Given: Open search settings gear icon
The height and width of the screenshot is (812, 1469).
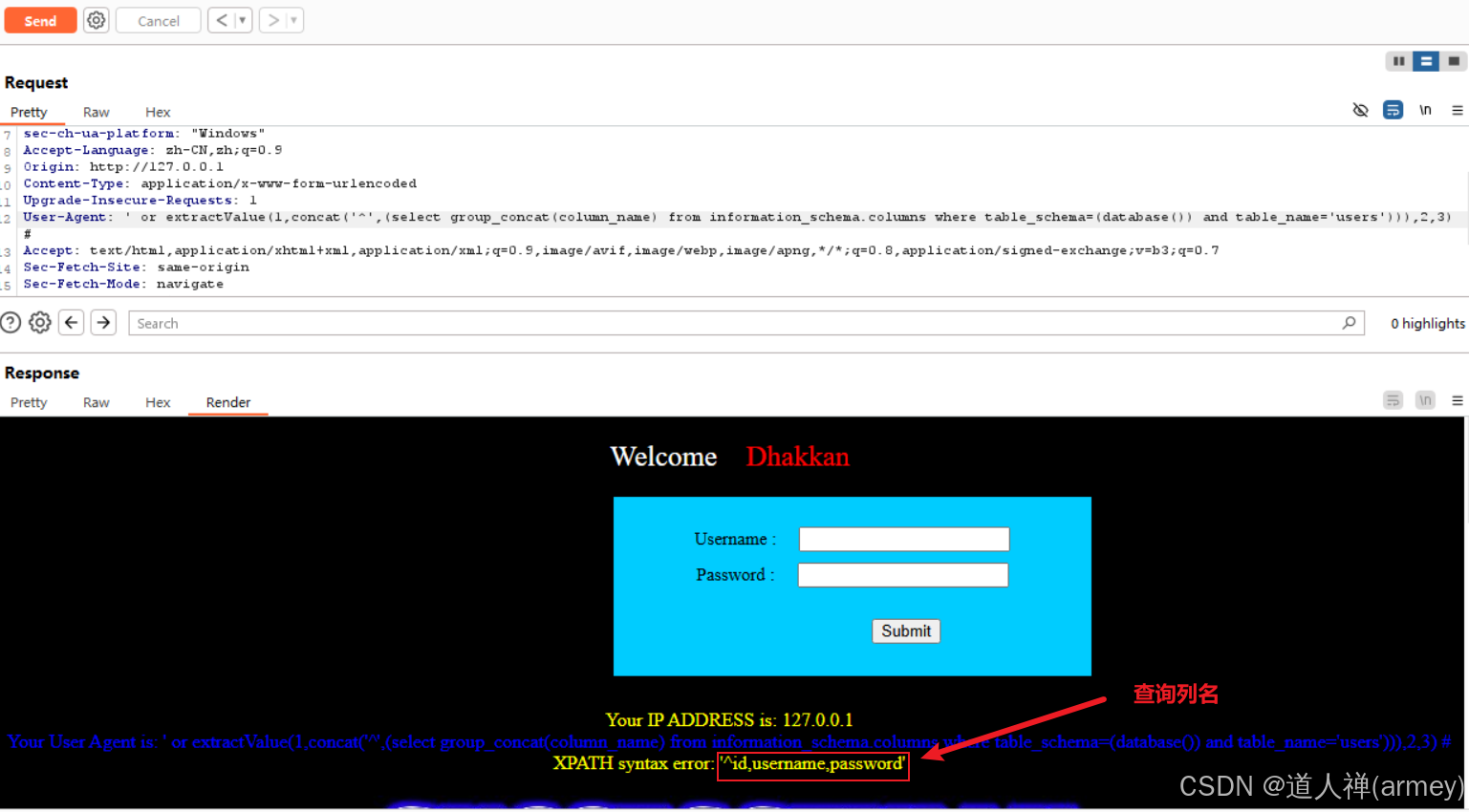Looking at the screenshot, I should tap(40, 323).
